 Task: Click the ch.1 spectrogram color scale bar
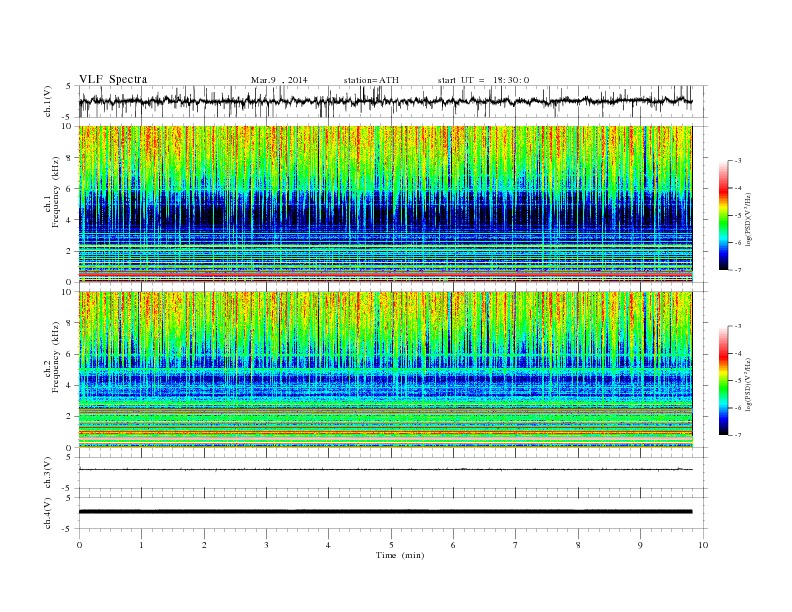tap(724, 215)
